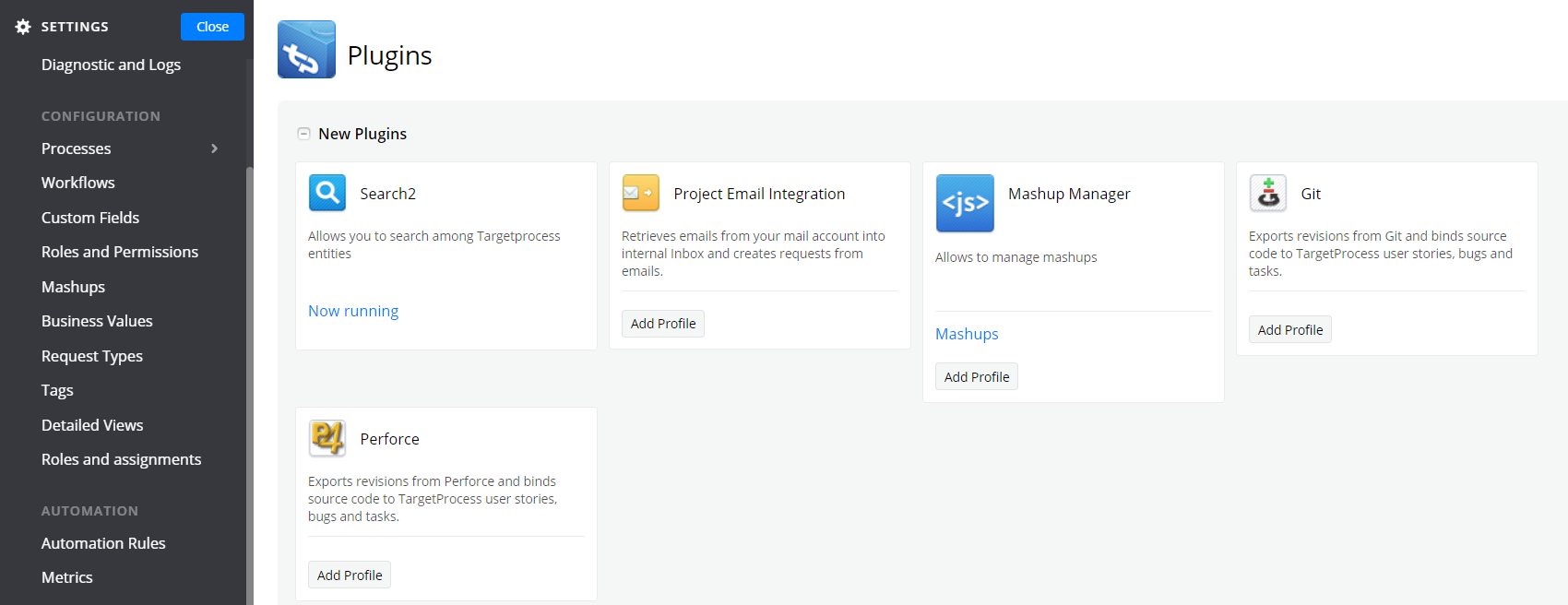Add Profile for Project Email Integration

[663, 324]
